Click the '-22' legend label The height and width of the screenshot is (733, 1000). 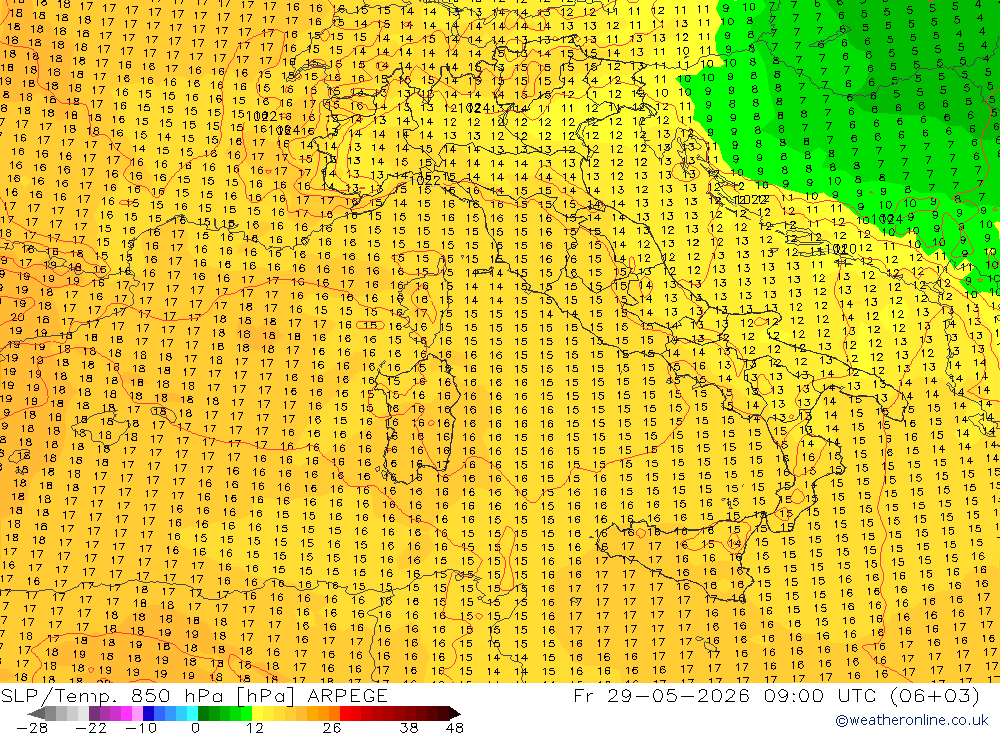91,727
